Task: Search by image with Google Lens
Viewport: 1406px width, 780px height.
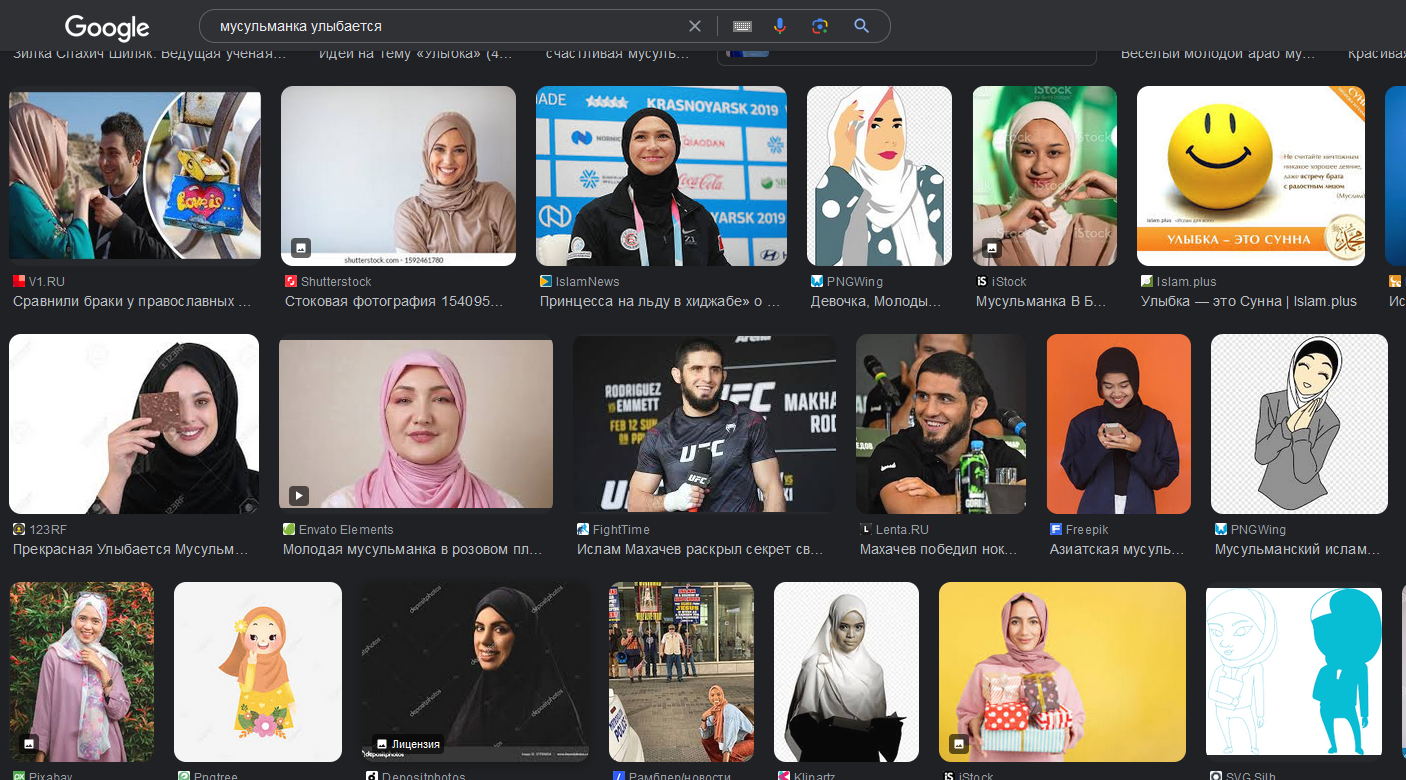Action: point(820,26)
